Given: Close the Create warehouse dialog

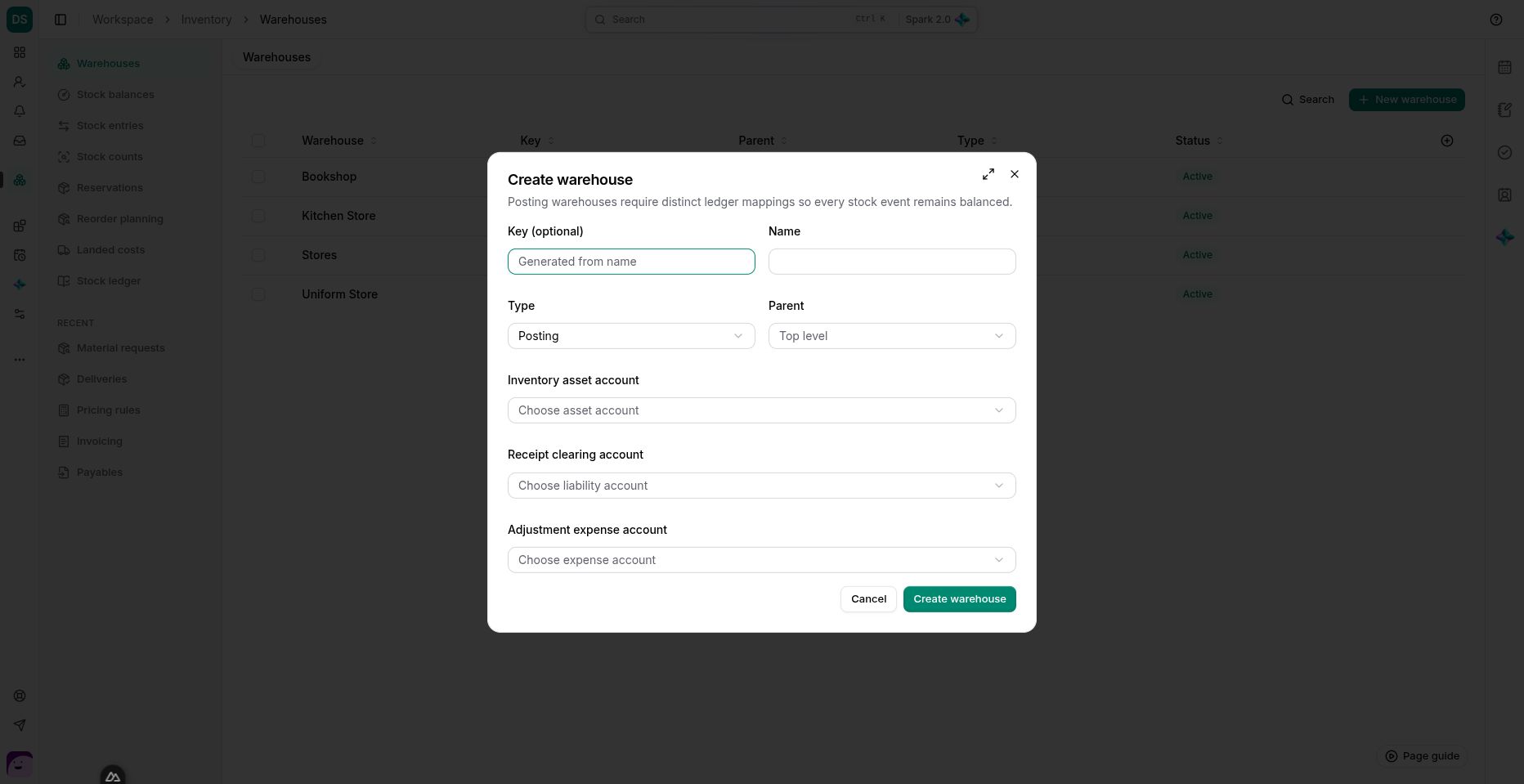Looking at the screenshot, I should pyautogui.click(x=1015, y=174).
